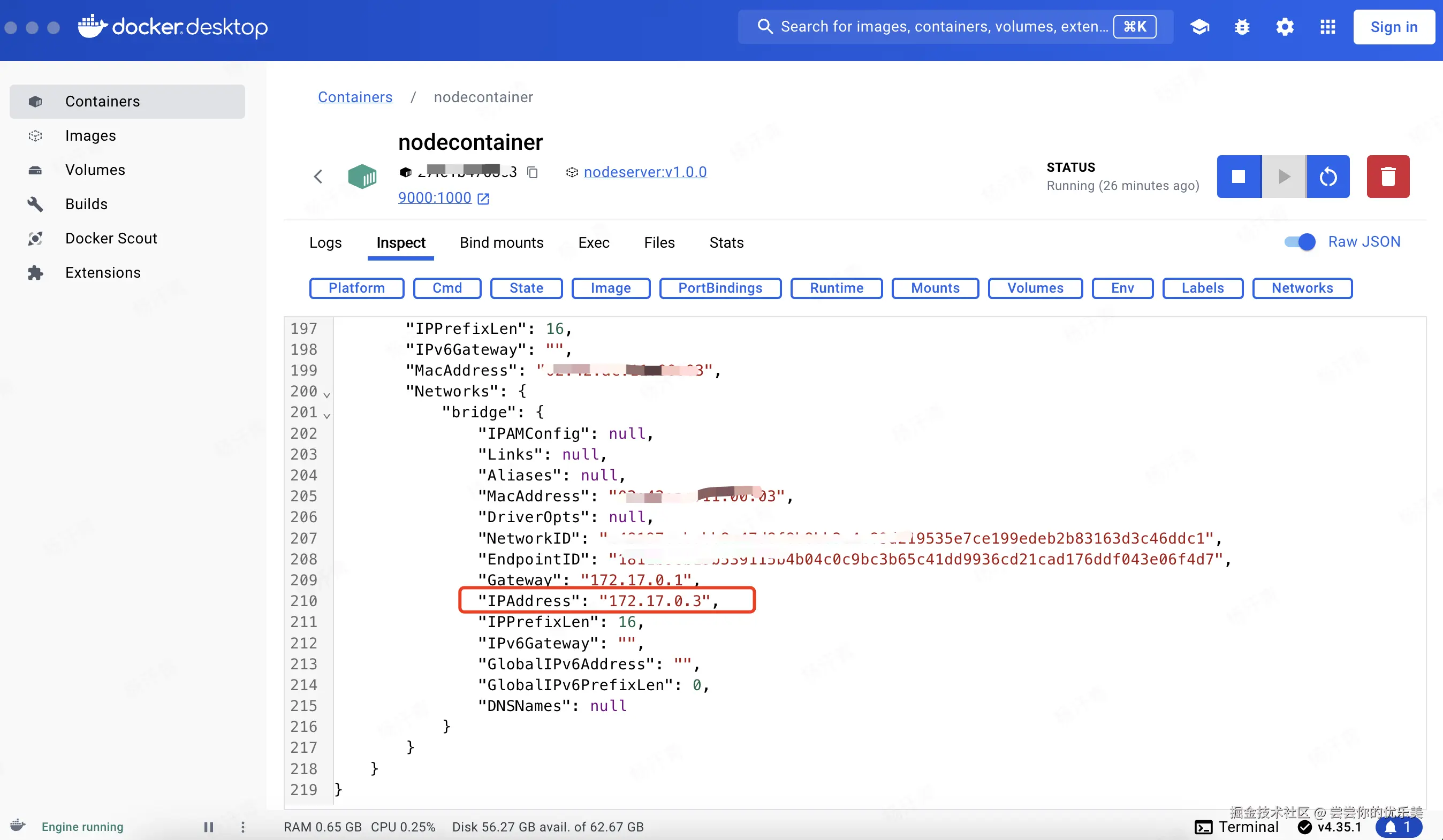Open the nodeserver:v1.0.0 image link
The image size is (1443, 840).
pyautogui.click(x=645, y=172)
